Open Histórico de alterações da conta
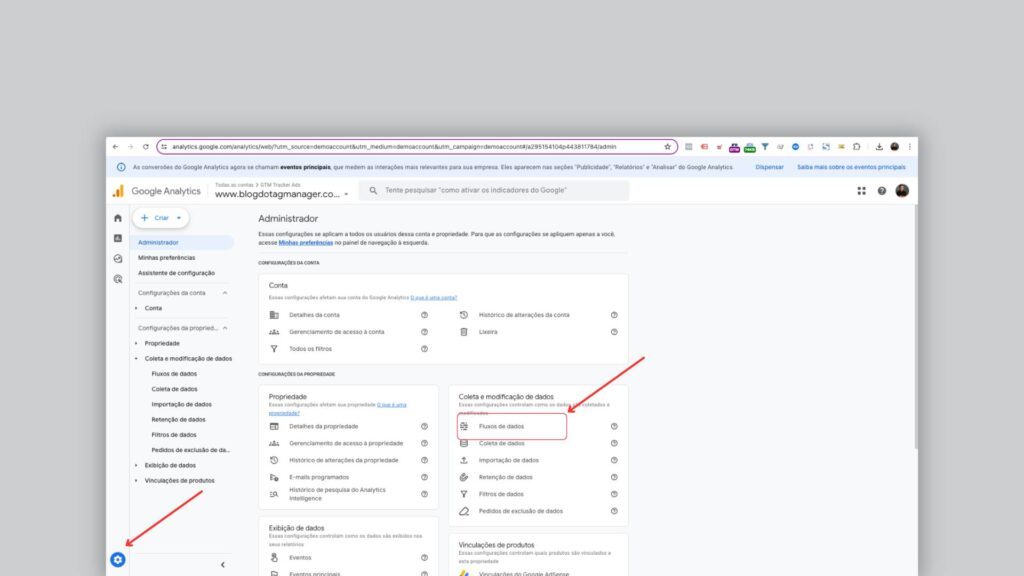 click(x=524, y=315)
